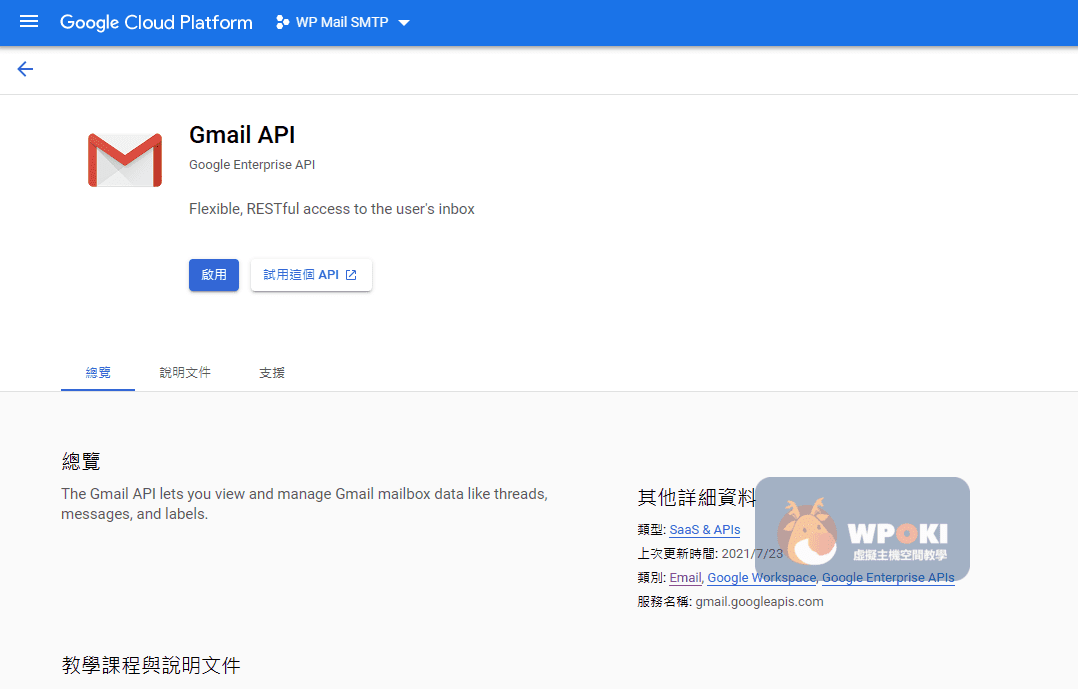1078x689 pixels.
Task: Follow the Email category link
Action: [x=685, y=577]
